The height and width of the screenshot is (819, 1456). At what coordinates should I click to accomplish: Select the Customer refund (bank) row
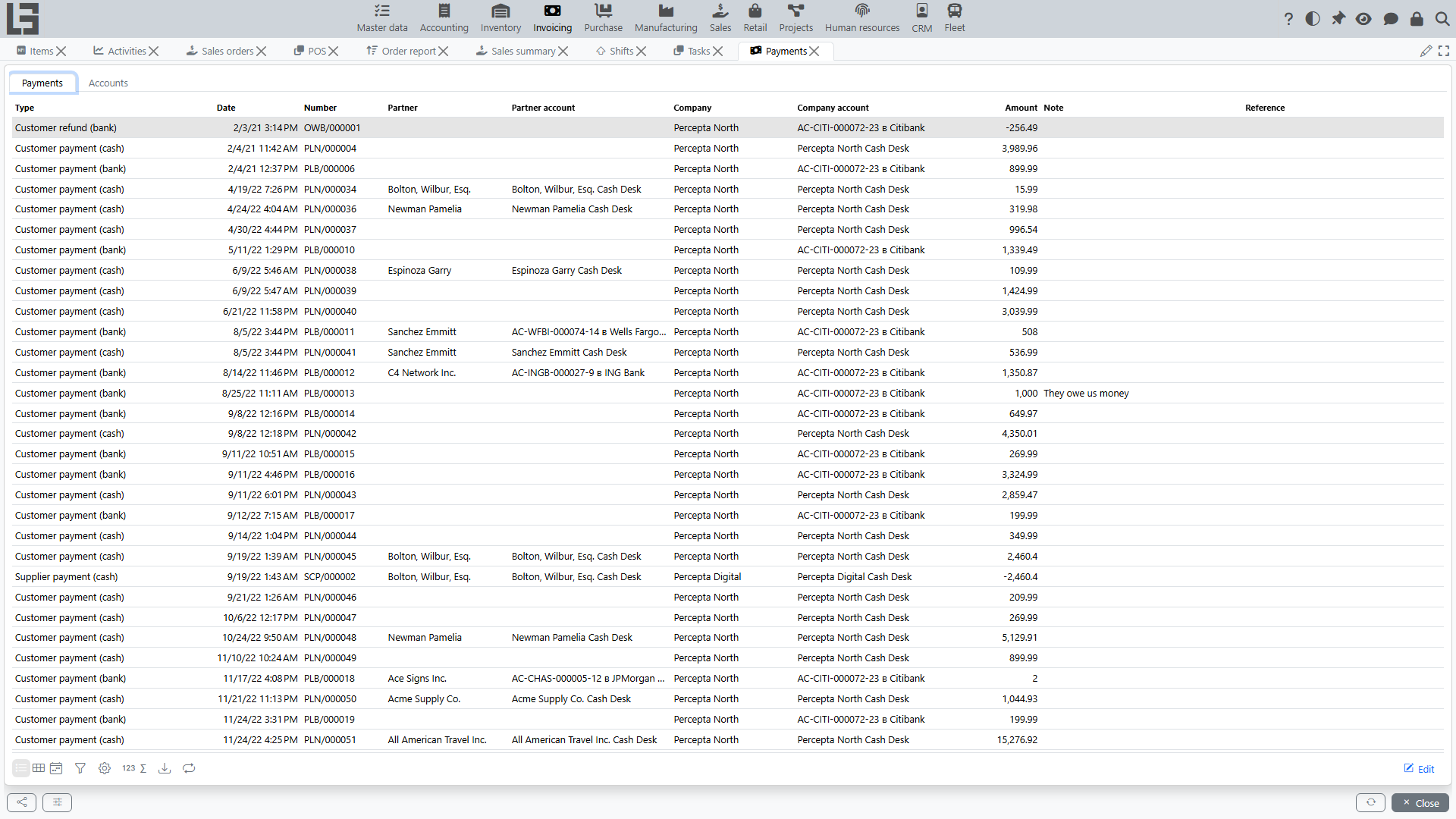727,127
